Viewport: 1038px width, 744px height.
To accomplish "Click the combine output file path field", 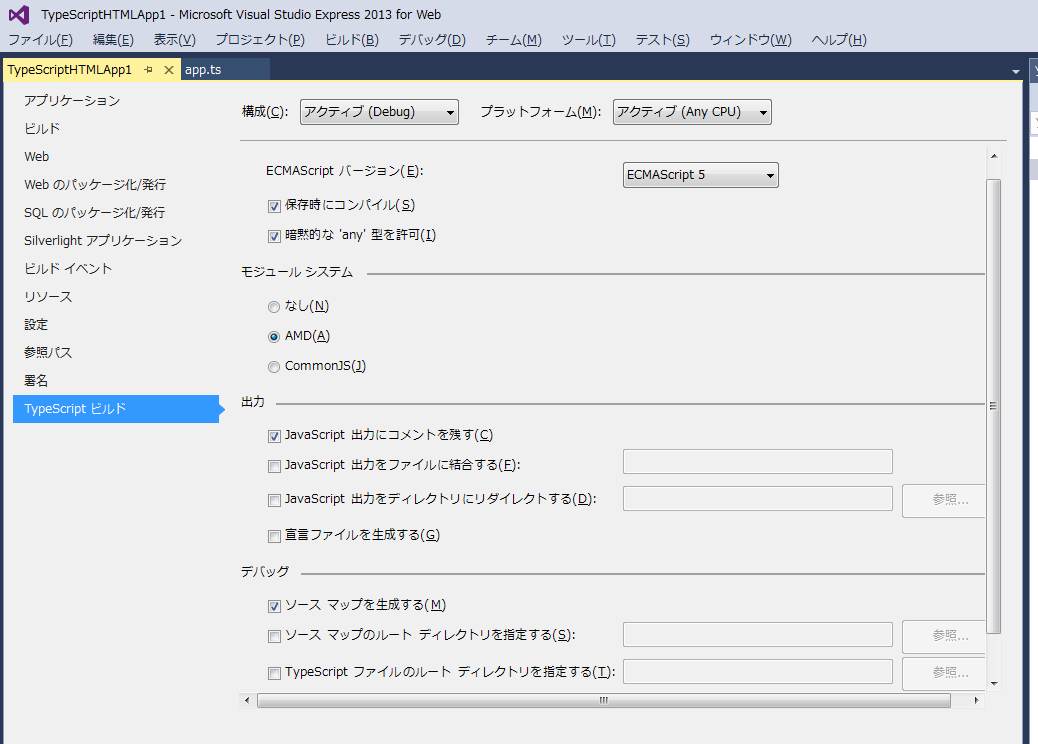I will pos(757,461).
